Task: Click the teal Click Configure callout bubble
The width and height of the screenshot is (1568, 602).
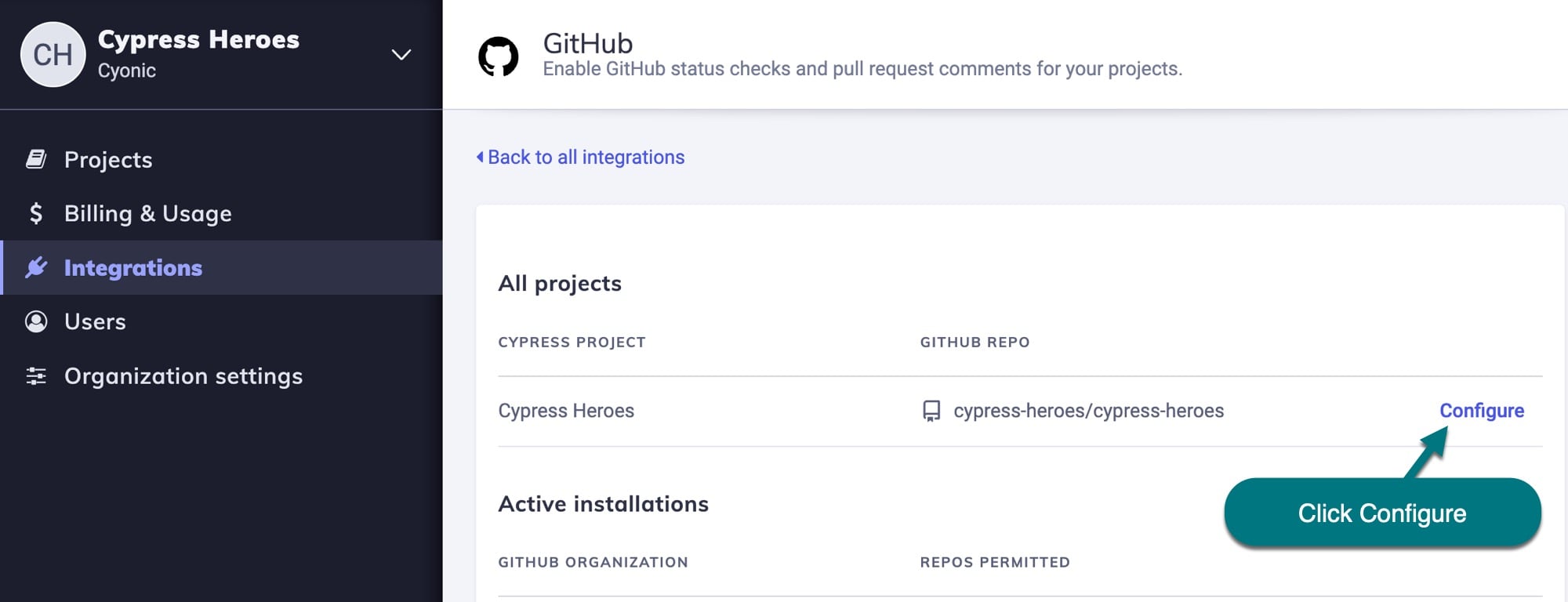Action: point(1381,513)
